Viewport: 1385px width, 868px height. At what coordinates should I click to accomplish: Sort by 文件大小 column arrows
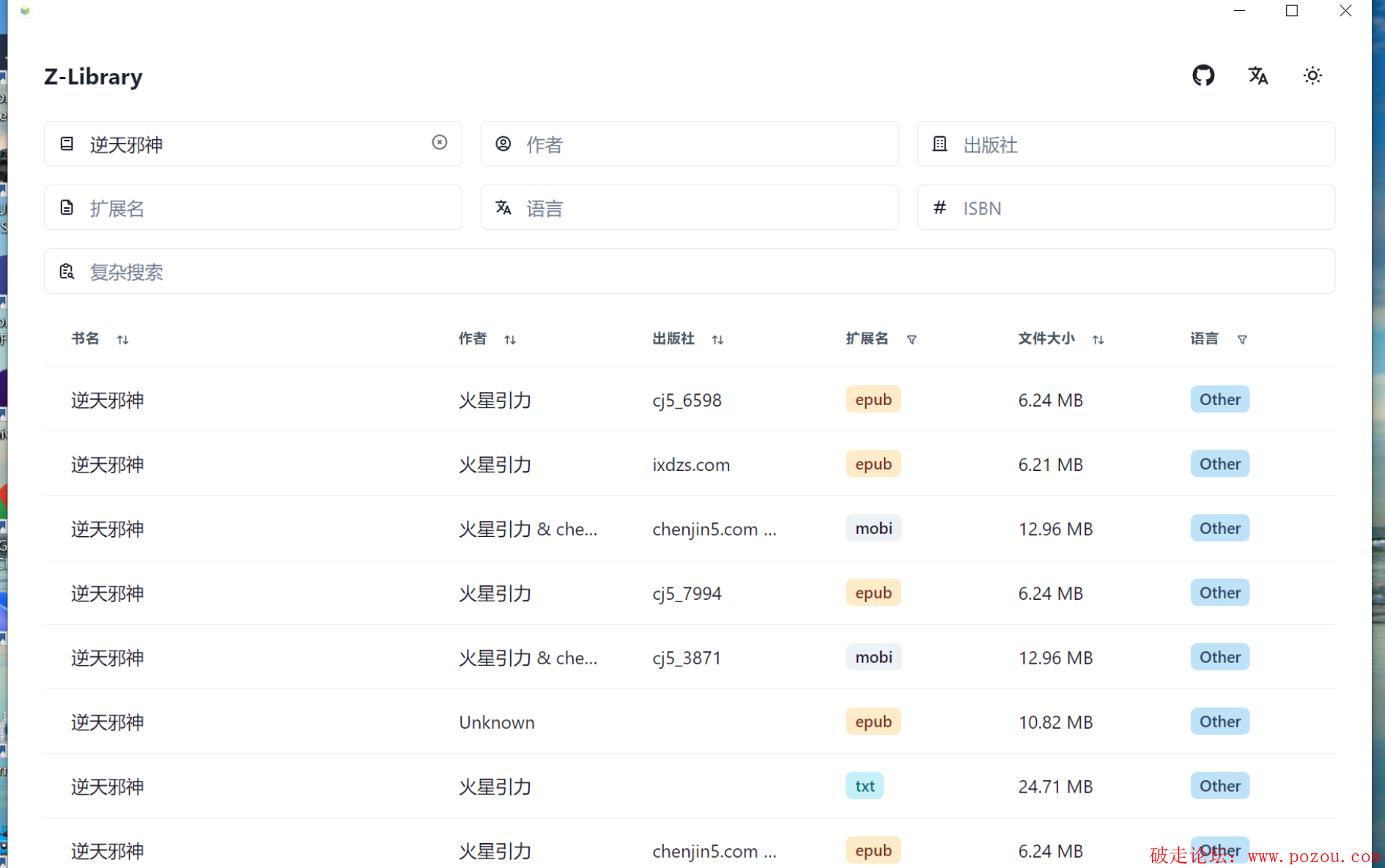(1098, 339)
